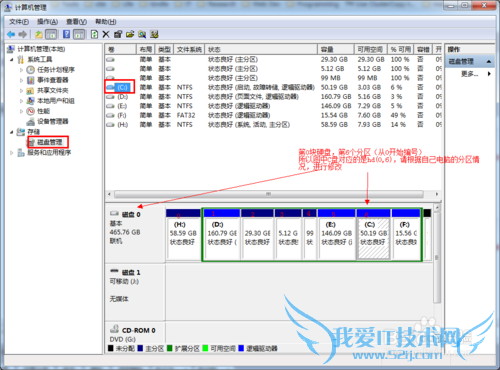Open Help via the blue question mark icon
Viewport: 500px width, 370px height.
(66, 34)
